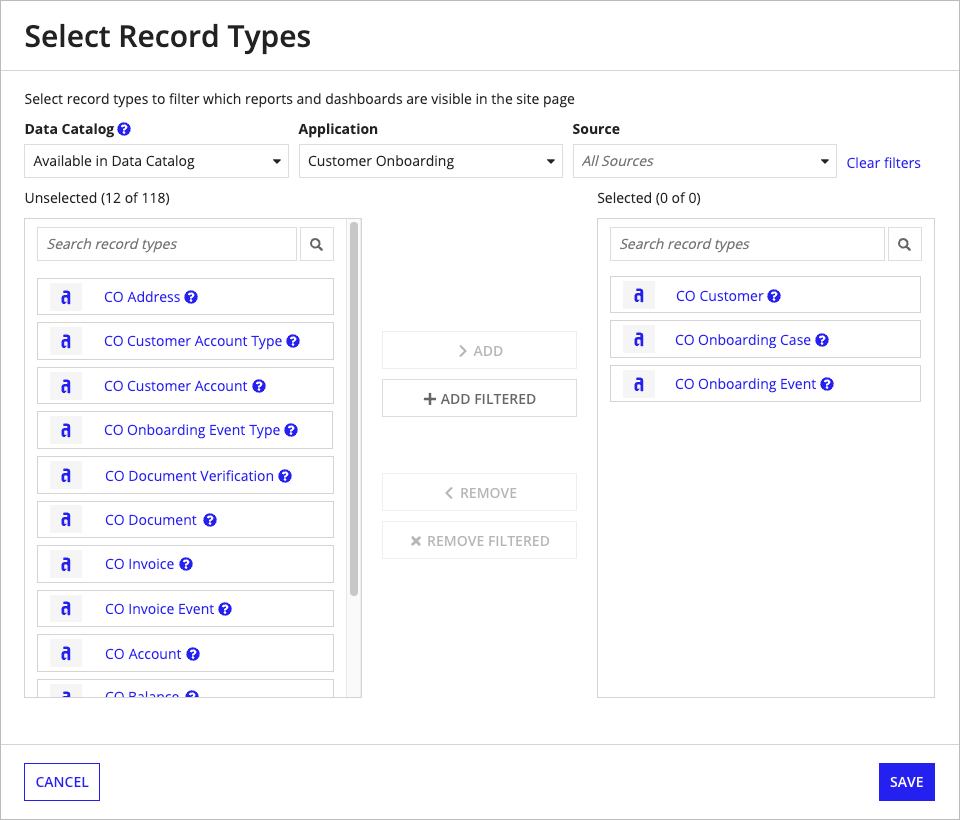Click the REMOVE button
Viewport: 960px width, 820px height.
479,493
